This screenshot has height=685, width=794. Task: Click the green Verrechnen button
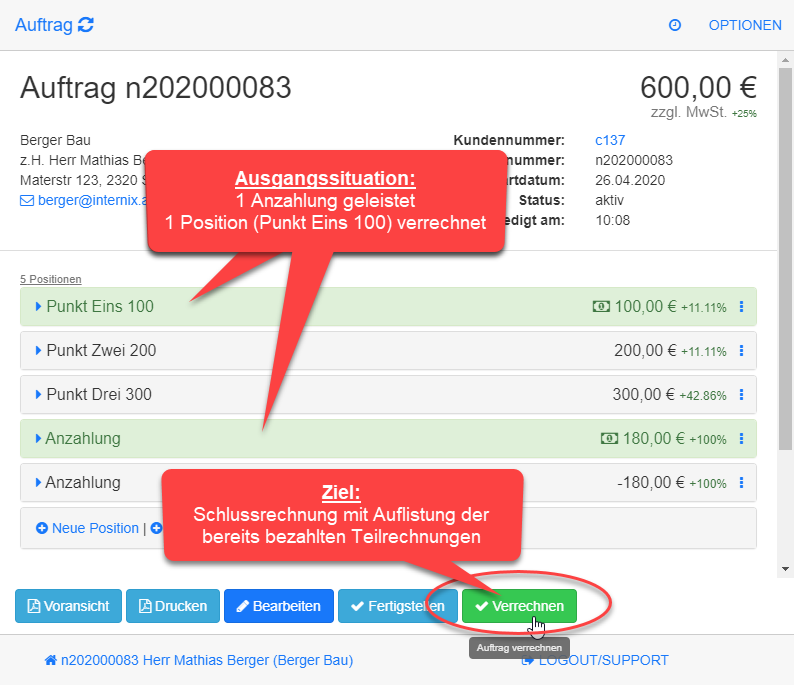click(520, 606)
